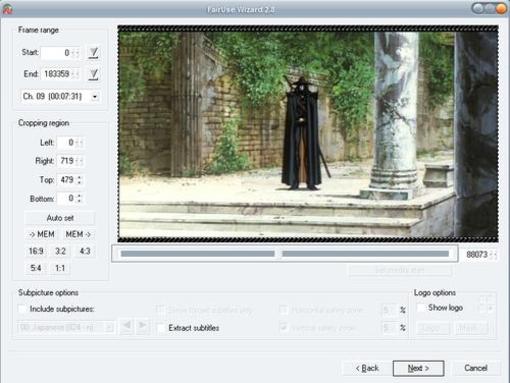
Task: Click the Auto set button
Action: pos(60,218)
